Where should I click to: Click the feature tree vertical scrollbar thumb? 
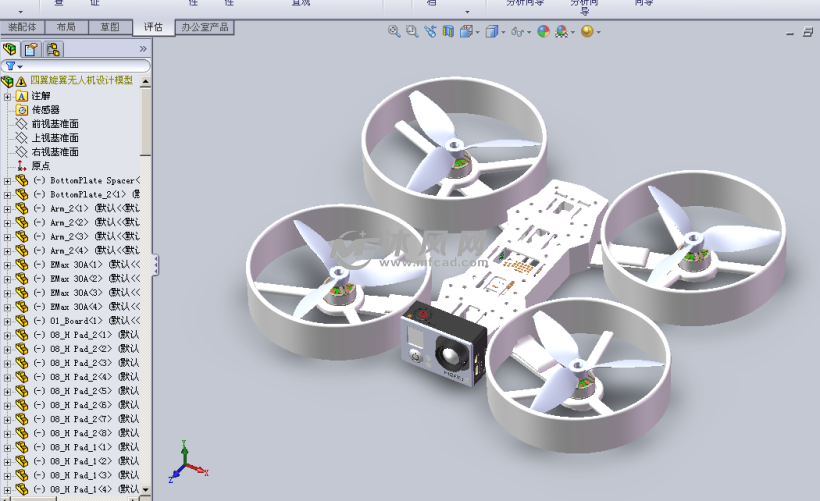click(145, 121)
